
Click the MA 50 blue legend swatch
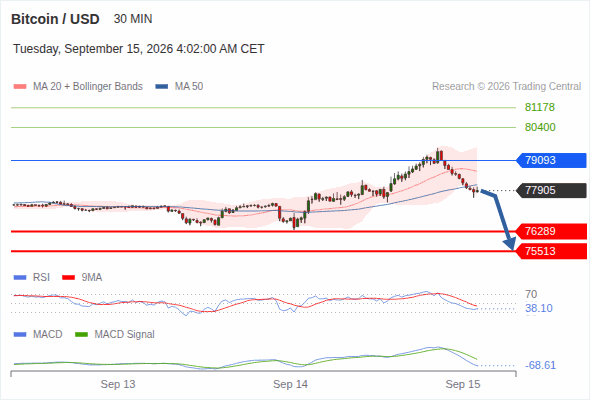(162, 87)
